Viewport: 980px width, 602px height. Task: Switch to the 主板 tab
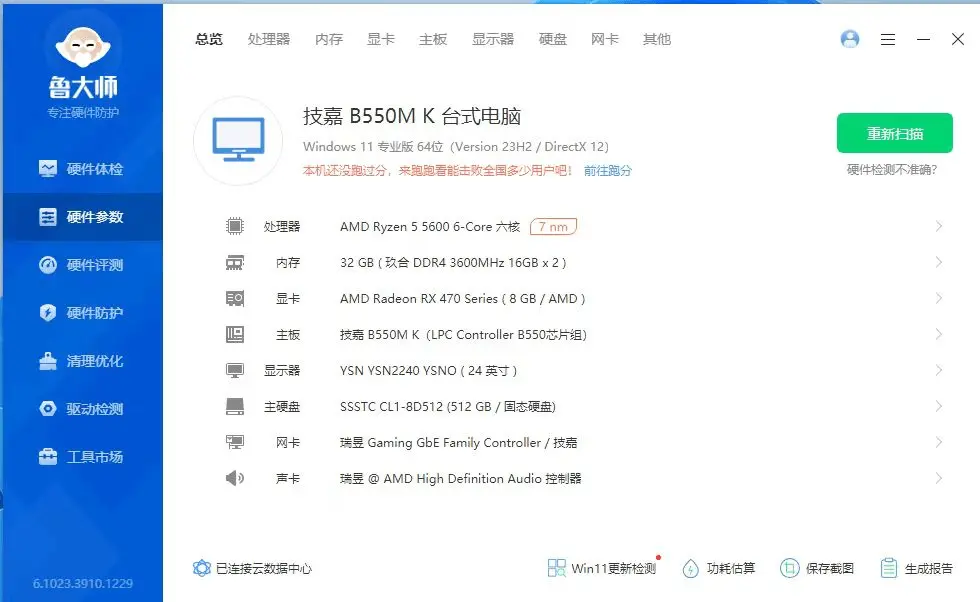coord(433,39)
